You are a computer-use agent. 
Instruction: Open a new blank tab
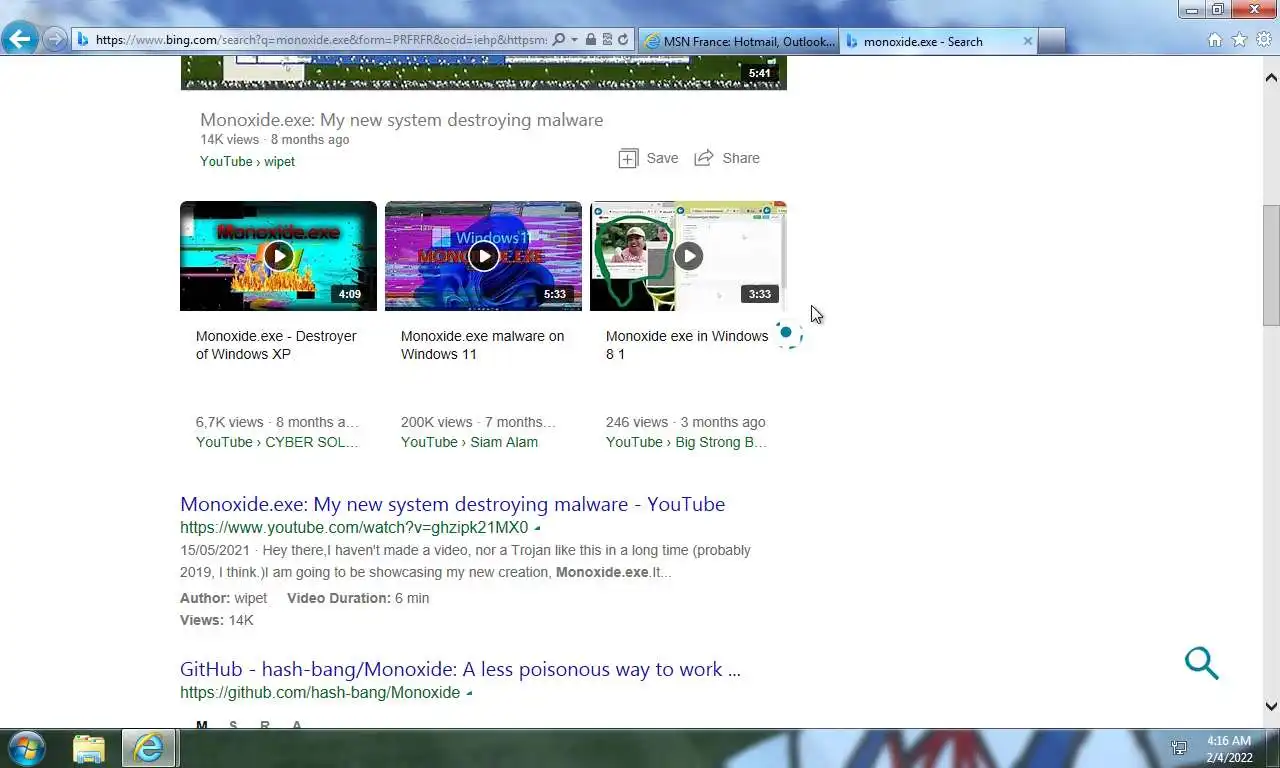(1052, 41)
